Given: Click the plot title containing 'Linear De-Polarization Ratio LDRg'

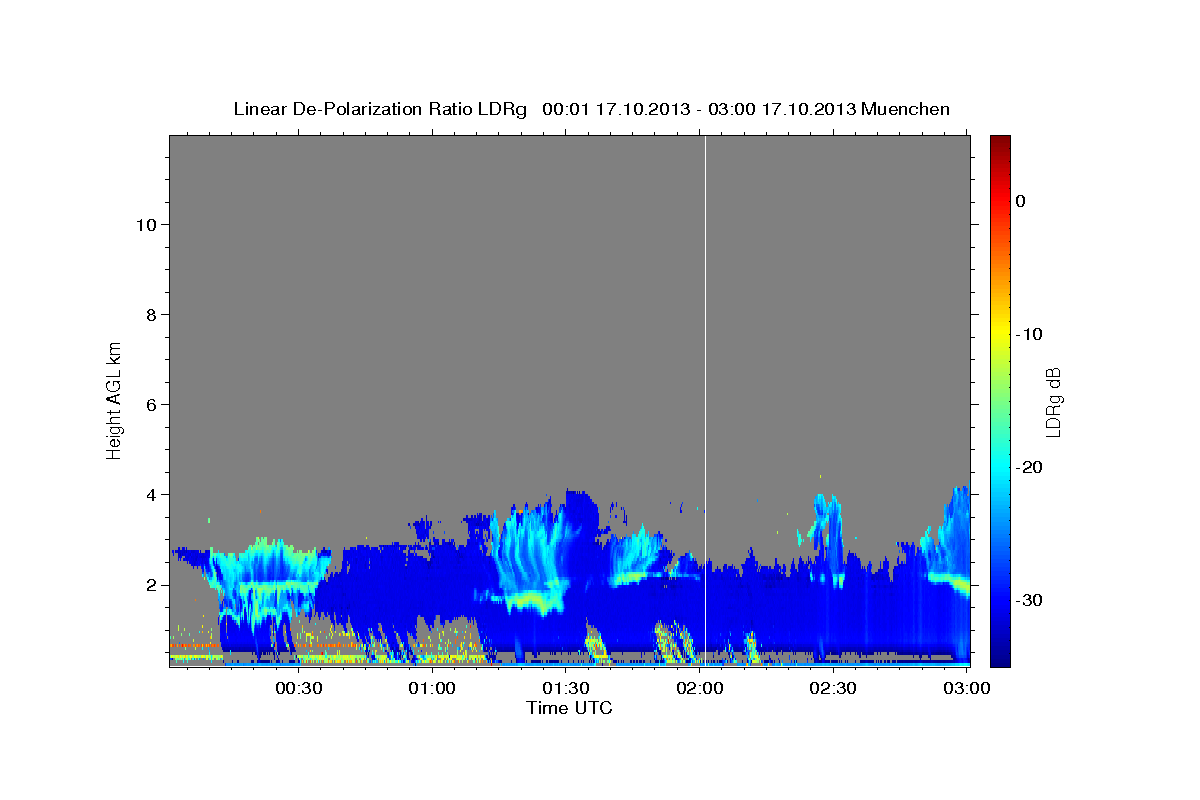Looking at the screenshot, I should pos(591,109).
